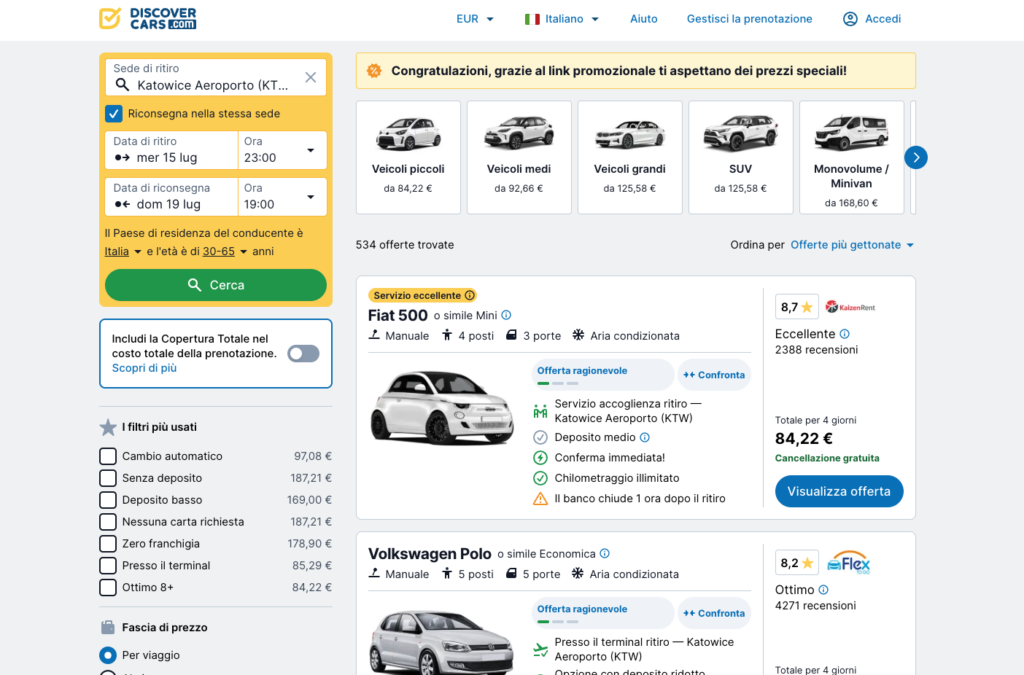
Task: Click Fiat 500 Offerta ragionevole indicator
Action: 603,375
